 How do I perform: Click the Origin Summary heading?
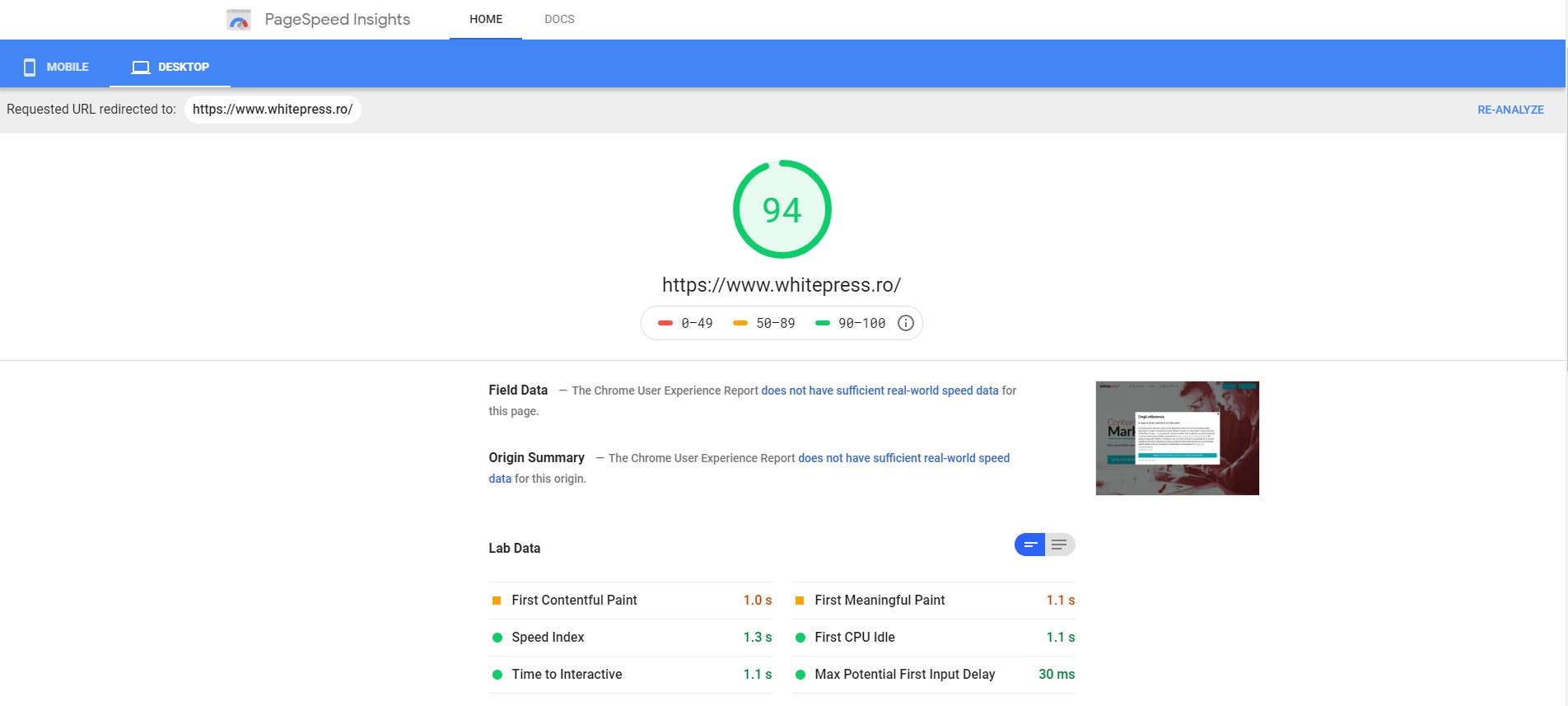(537, 458)
